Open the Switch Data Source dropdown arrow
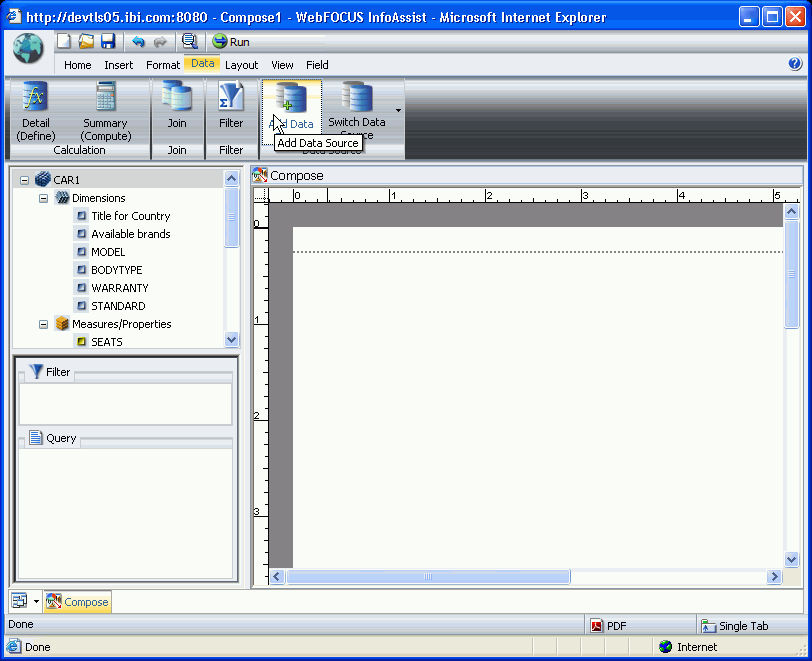Image resolution: width=812 pixels, height=661 pixels. 398,110
